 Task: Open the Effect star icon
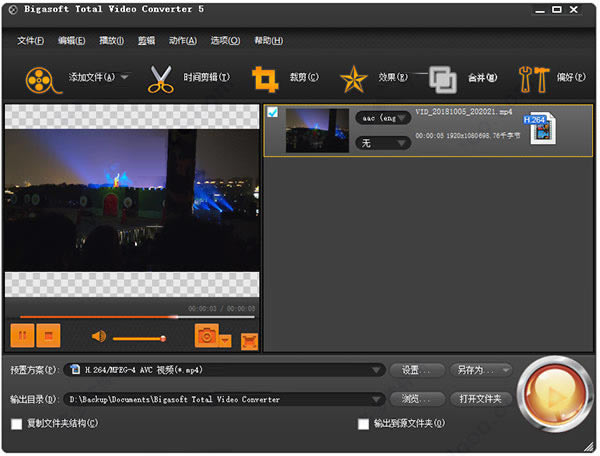tap(353, 80)
